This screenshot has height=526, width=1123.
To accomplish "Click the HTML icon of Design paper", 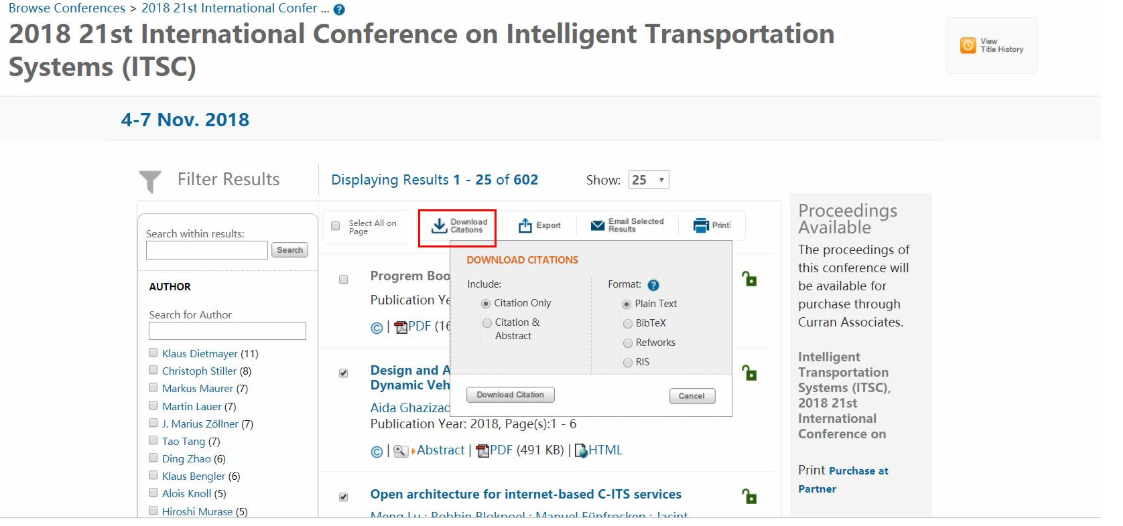I will 582,451.
